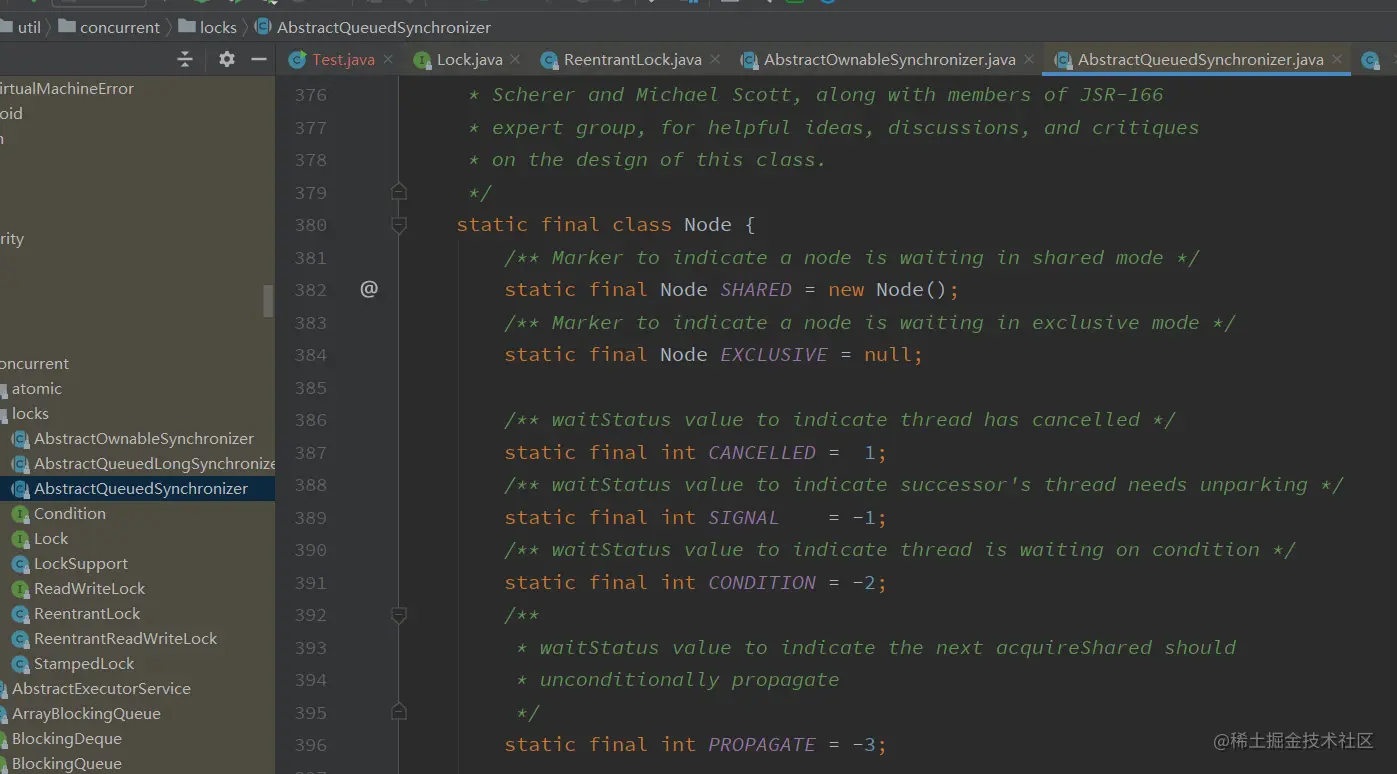
Task: Open the project panel gear settings
Action: pyautogui.click(x=227, y=60)
